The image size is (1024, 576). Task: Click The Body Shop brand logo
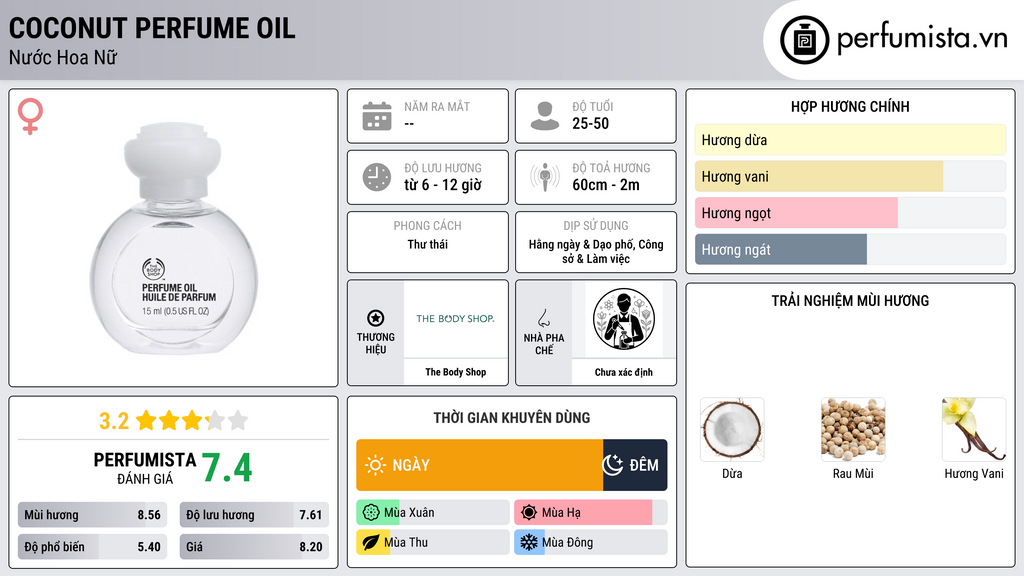(455, 319)
